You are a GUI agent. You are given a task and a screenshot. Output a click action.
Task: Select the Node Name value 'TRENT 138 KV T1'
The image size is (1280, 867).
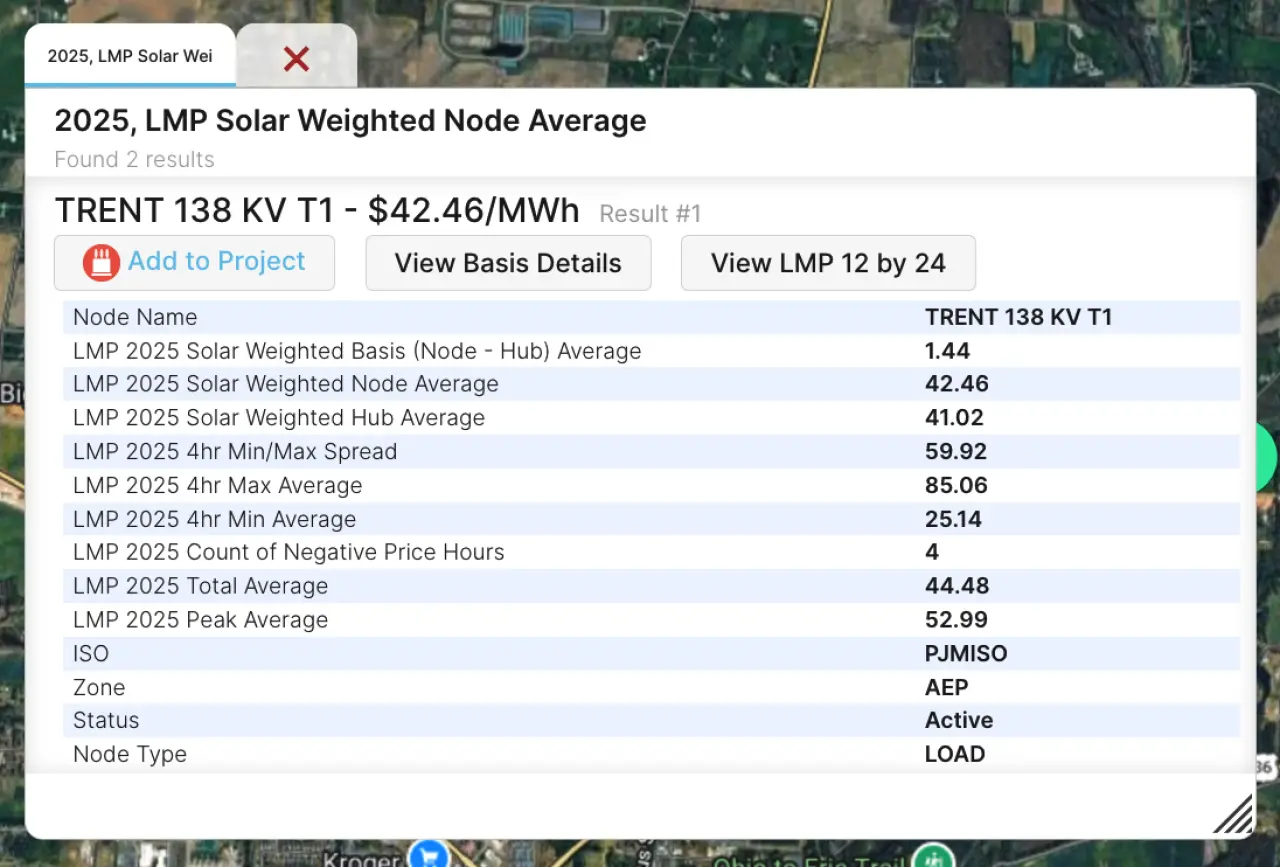pos(1018,318)
